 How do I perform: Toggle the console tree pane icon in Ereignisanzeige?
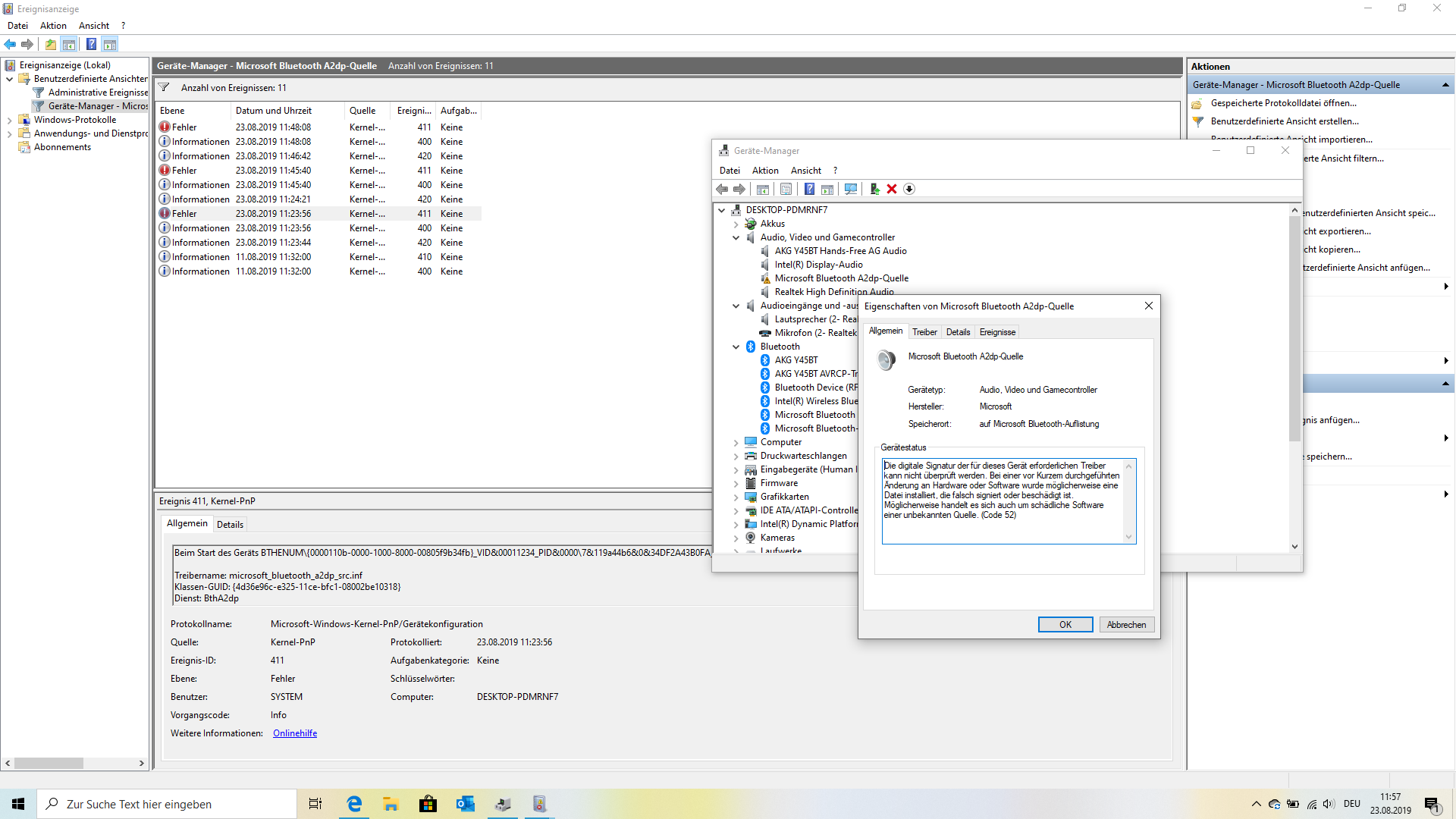(69, 44)
